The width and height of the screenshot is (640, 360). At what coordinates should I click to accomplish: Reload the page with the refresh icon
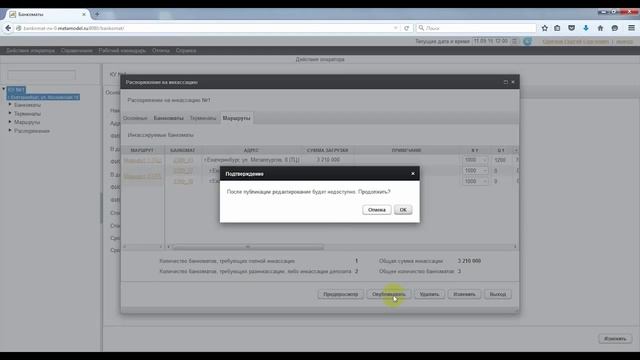coord(406,28)
